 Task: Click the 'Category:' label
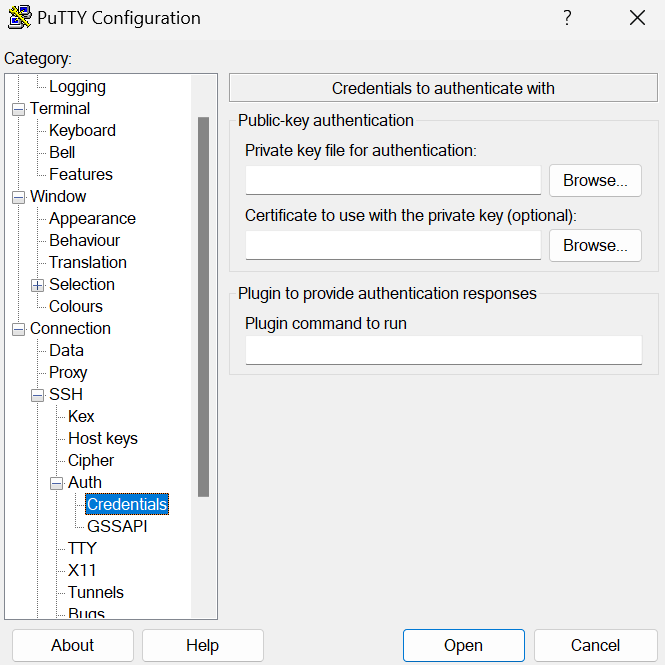click(x=38, y=59)
